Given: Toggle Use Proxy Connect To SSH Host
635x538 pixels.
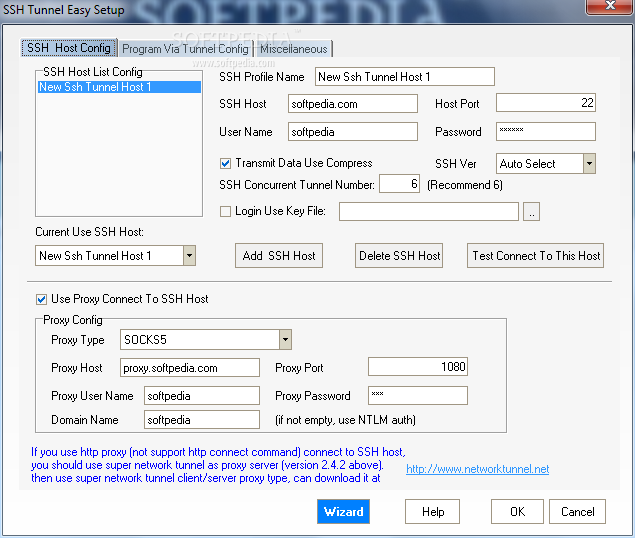Looking at the screenshot, I should (x=41, y=299).
